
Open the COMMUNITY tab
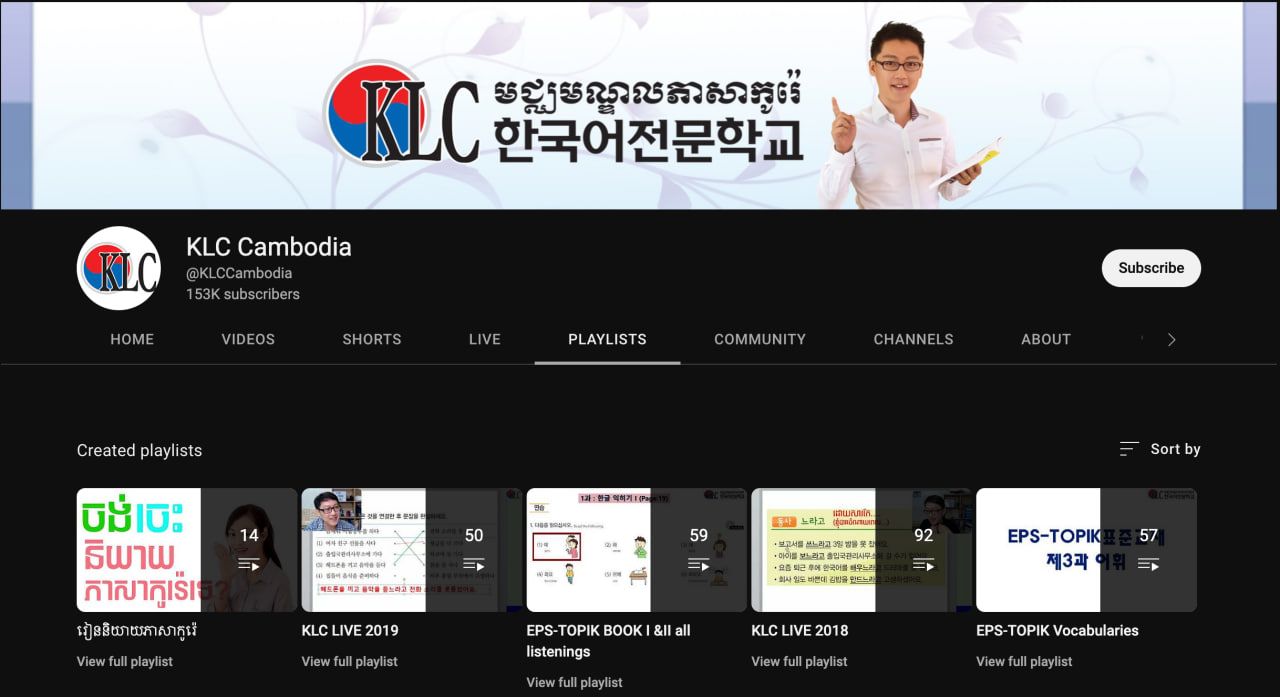[760, 339]
